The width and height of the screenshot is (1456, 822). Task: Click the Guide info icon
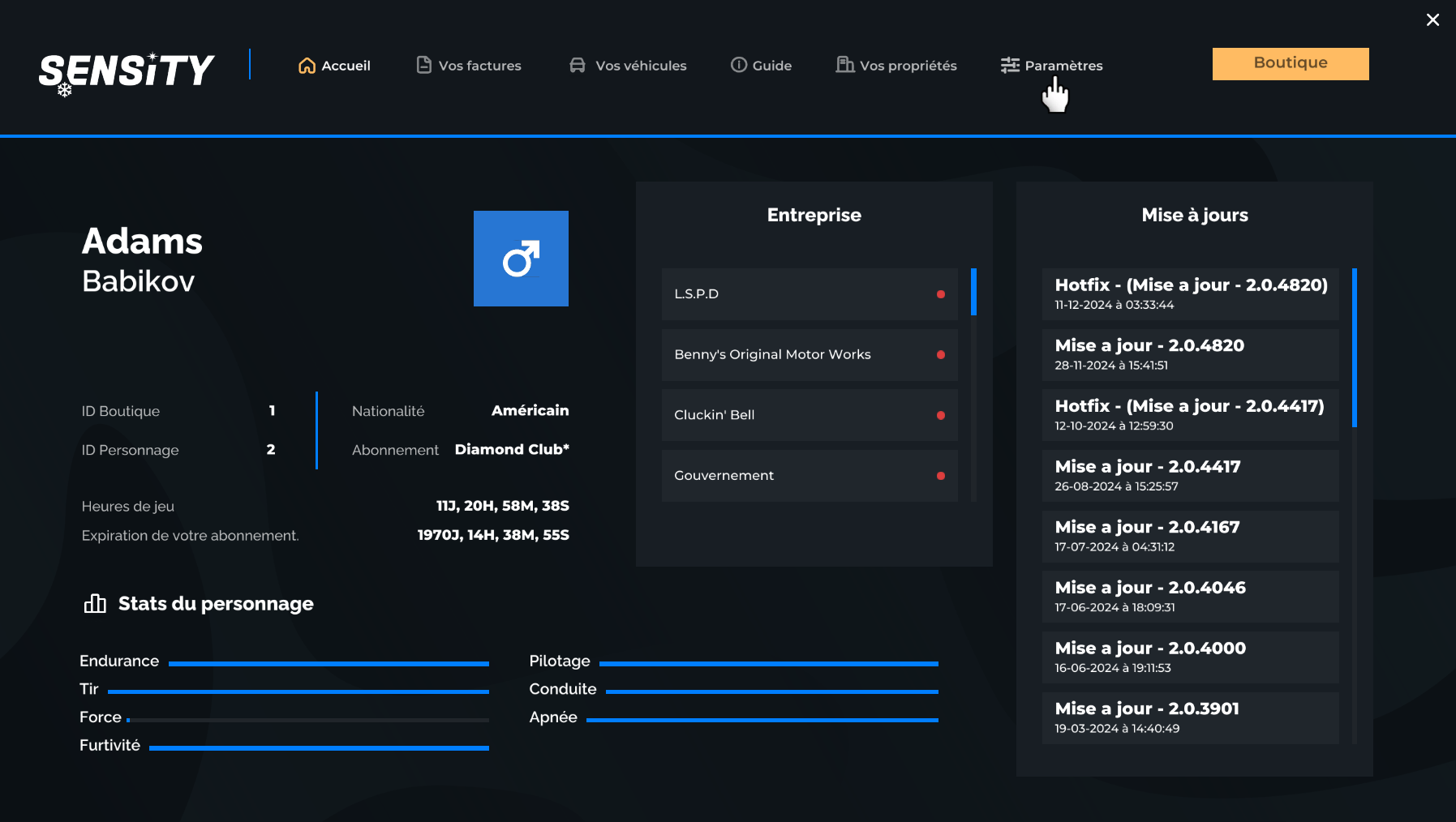pos(739,65)
